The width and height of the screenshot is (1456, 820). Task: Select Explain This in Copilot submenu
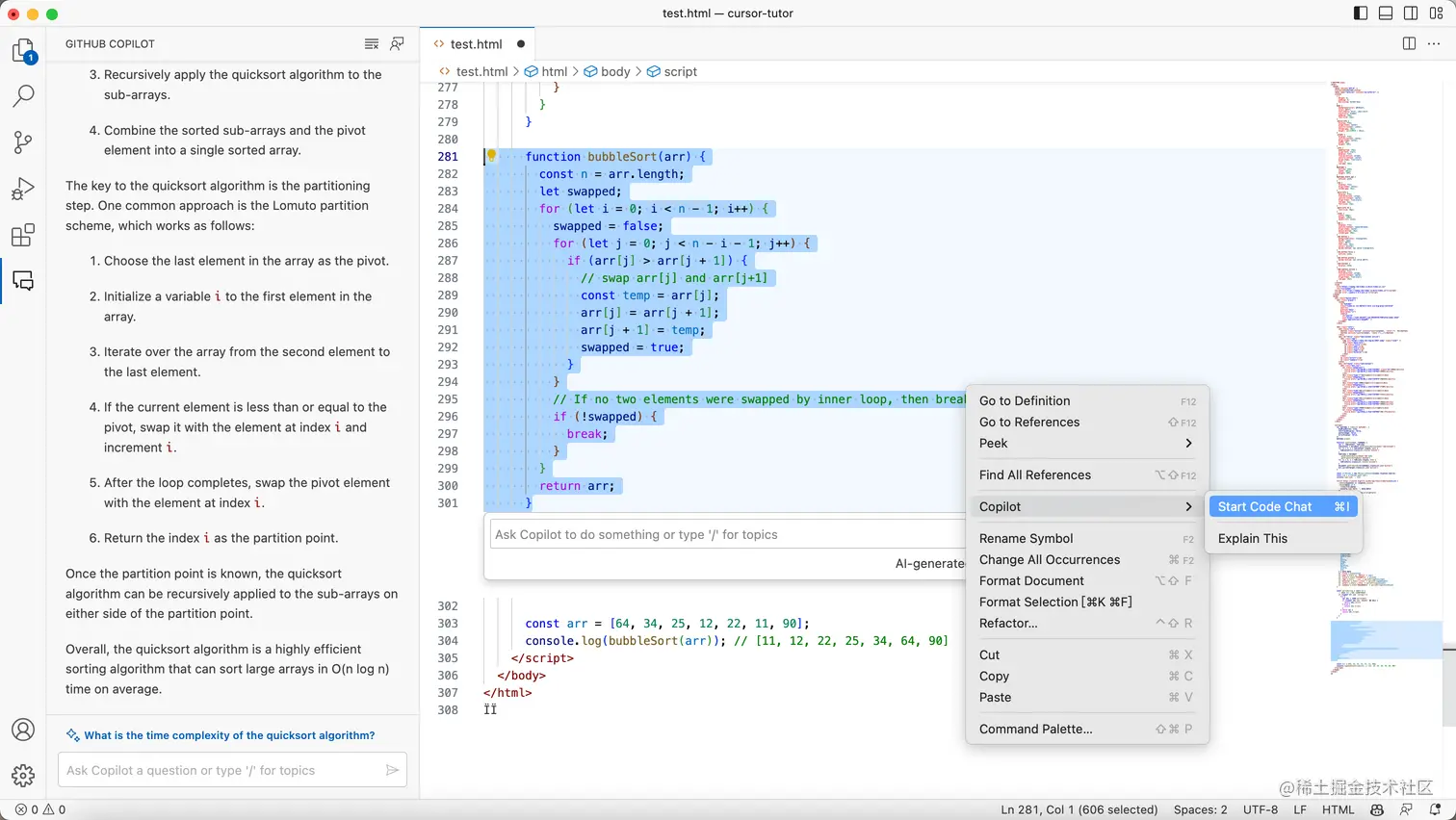click(1284, 539)
